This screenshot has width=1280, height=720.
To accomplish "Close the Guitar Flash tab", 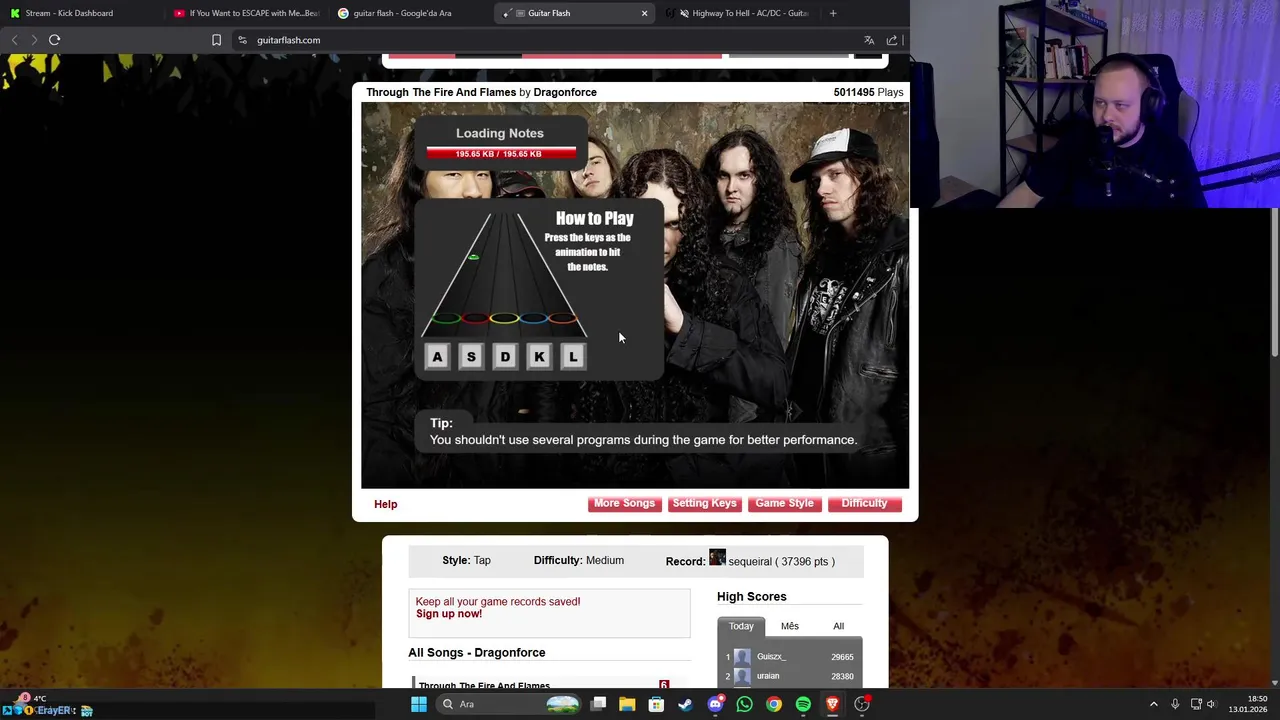I will (644, 13).
